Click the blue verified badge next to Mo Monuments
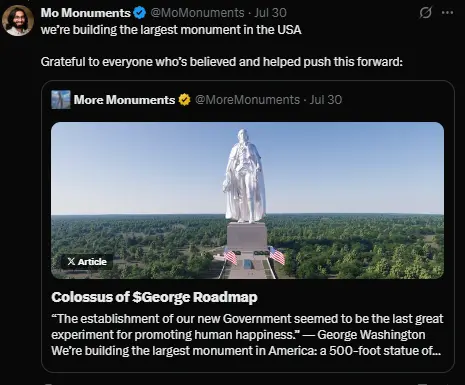The height and width of the screenshot is (385, 465). click(x=140, y=13)
